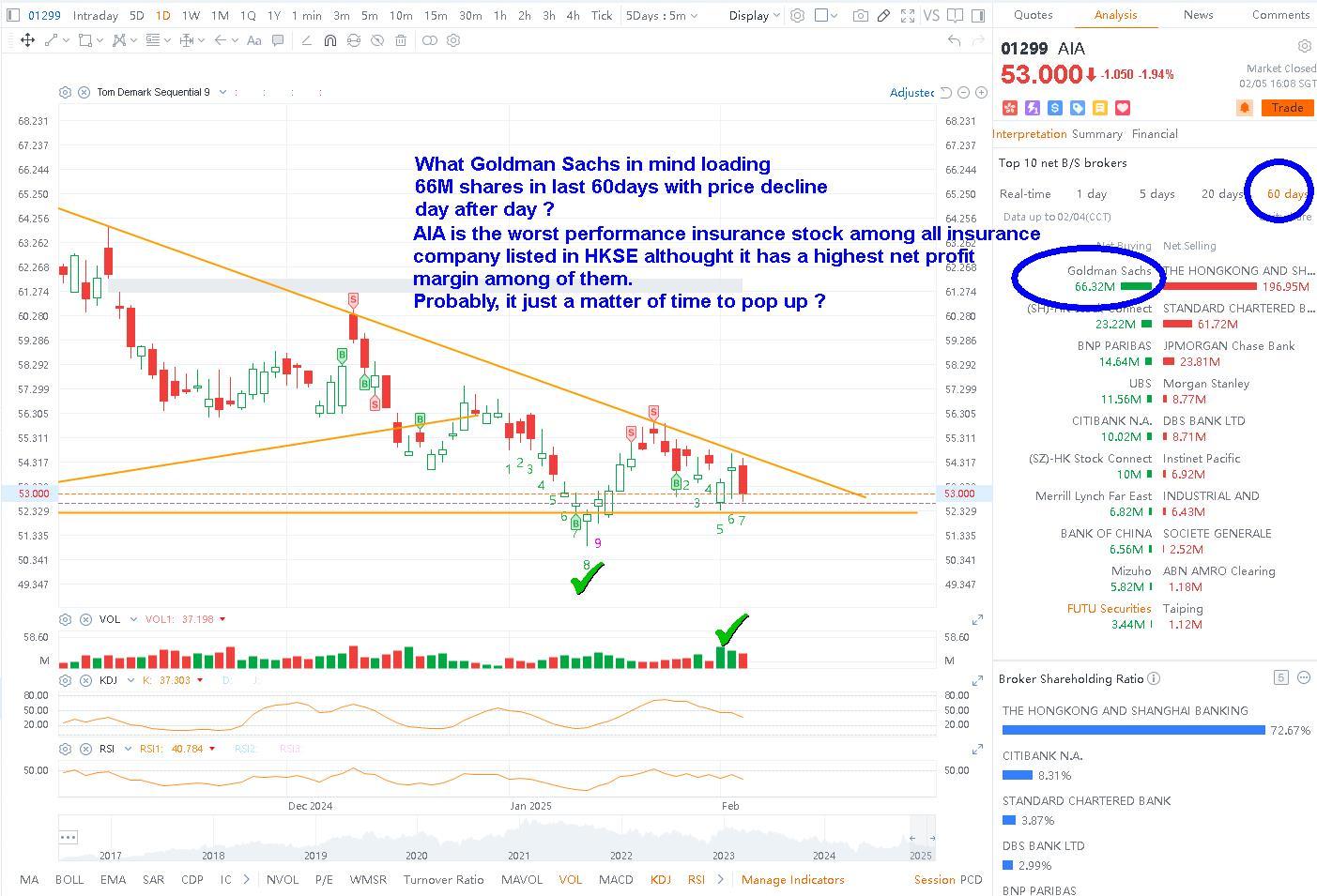Show info for Broker Shareholding Ratio
This screenshot has height=896, width=1317.
pos(1154,678)
